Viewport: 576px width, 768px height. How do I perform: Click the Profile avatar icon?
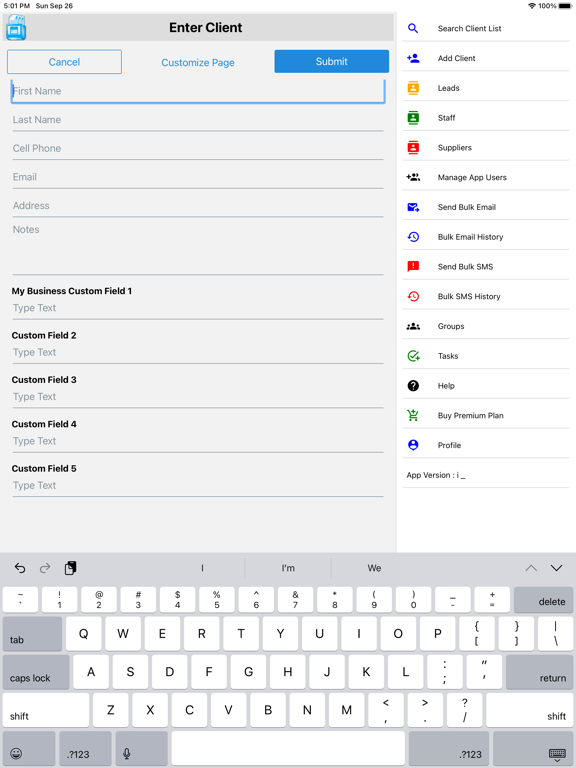point(413,445)
